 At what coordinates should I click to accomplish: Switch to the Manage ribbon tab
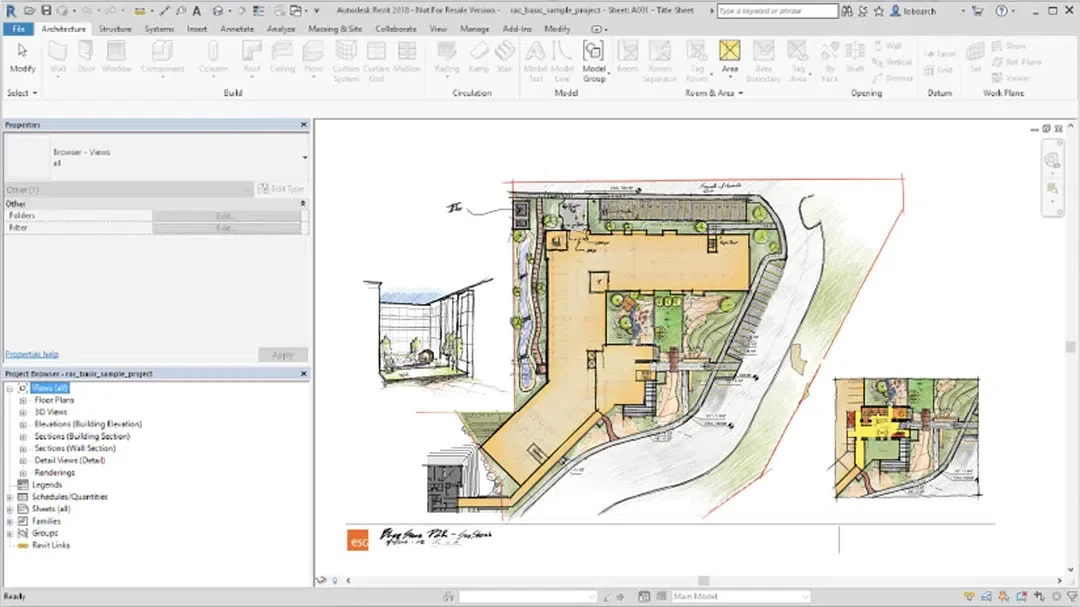[475, 29]
